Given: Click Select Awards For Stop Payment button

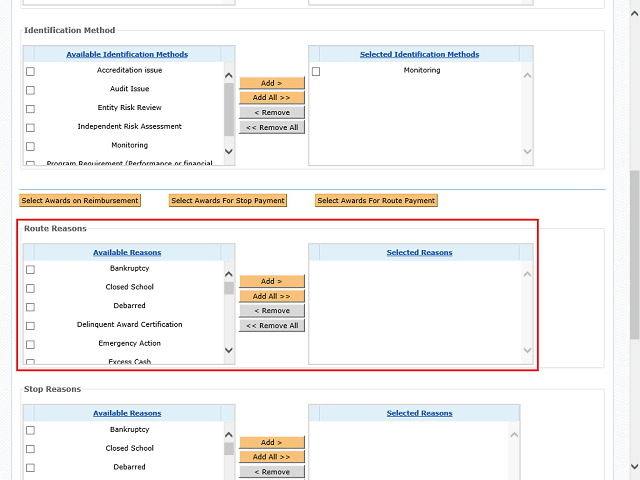Looking at the screenshot, I should [x=228, y=200].
